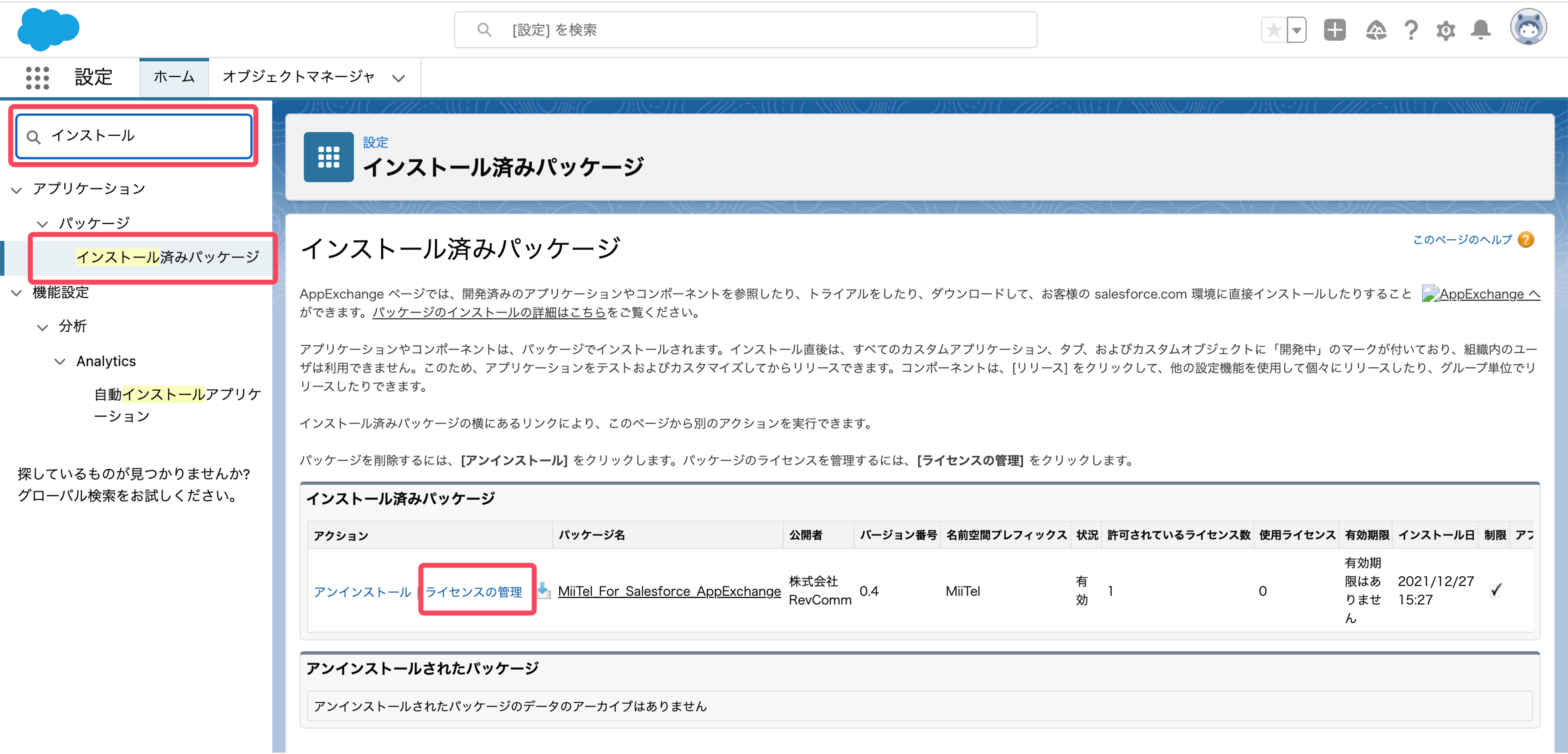Screen dimensions: 1568x754
Task: Open the パッケージのインストールの詳細はこちら link
Action: click(489, 313)
